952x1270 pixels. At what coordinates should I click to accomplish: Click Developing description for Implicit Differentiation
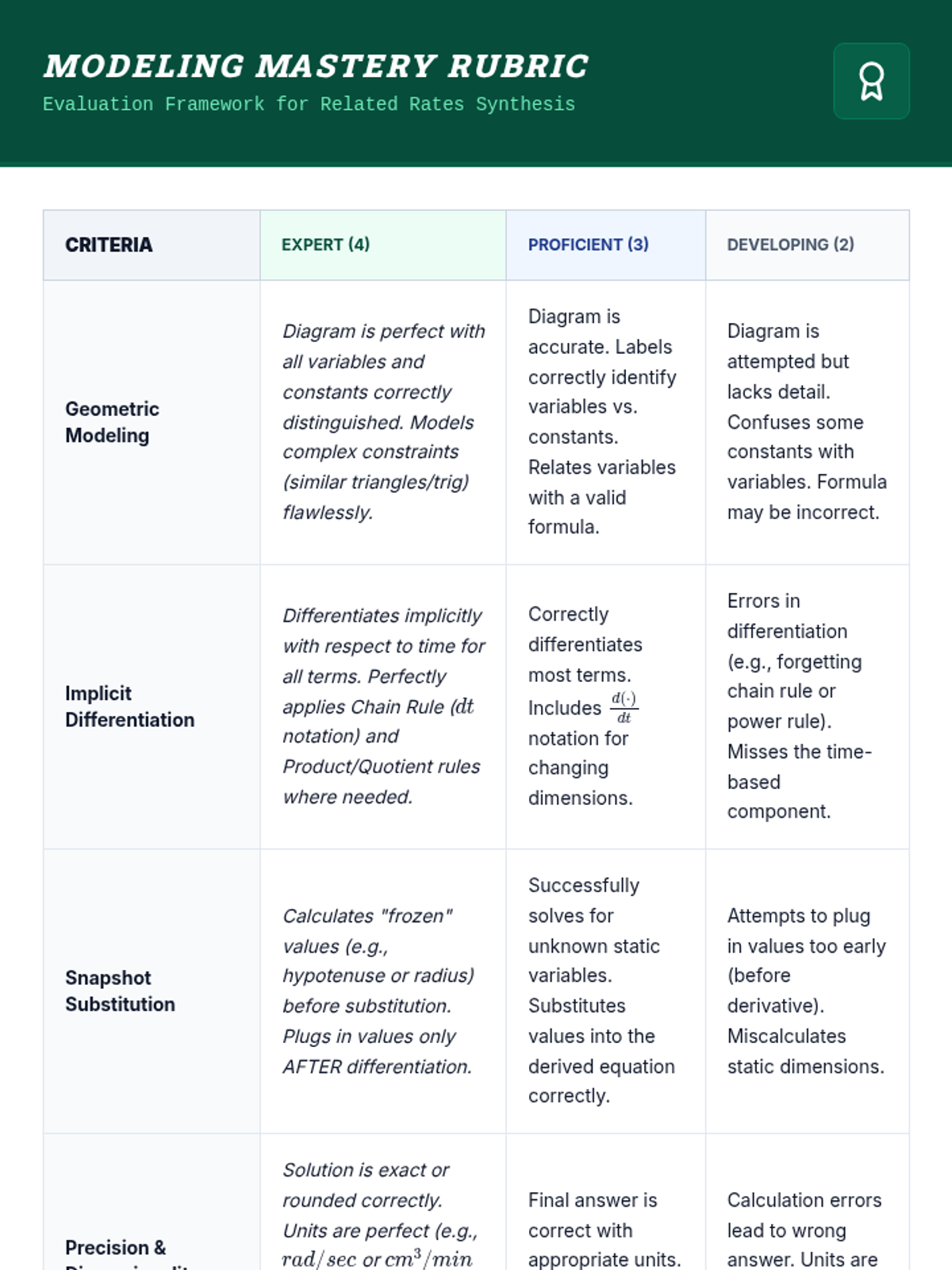click(x=798, y=706)
